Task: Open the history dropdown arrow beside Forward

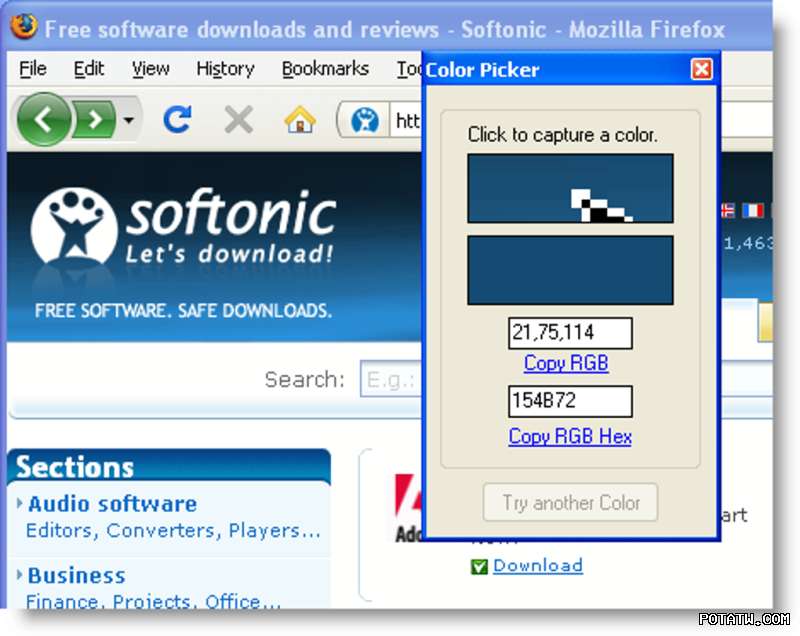Action: 128,122
